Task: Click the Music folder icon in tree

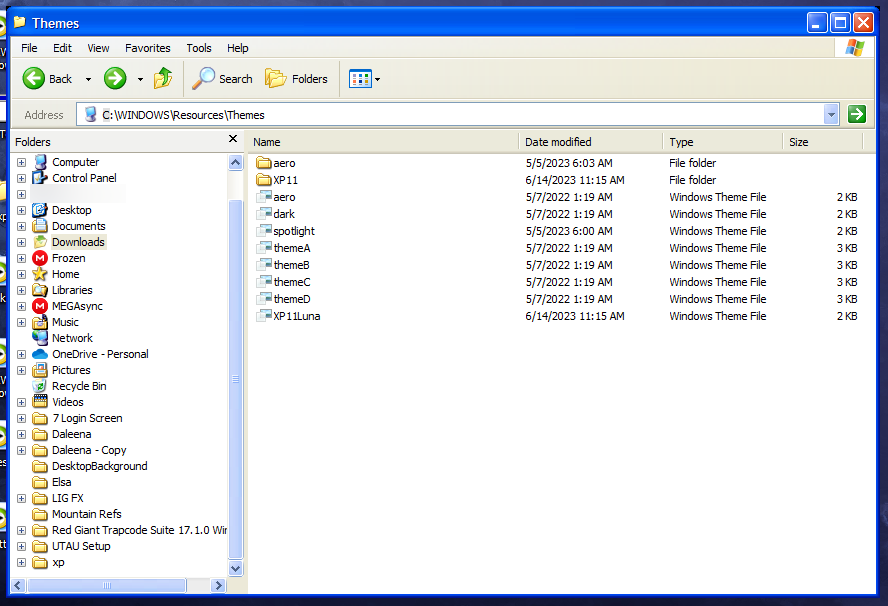Action: tap(40, 322)
